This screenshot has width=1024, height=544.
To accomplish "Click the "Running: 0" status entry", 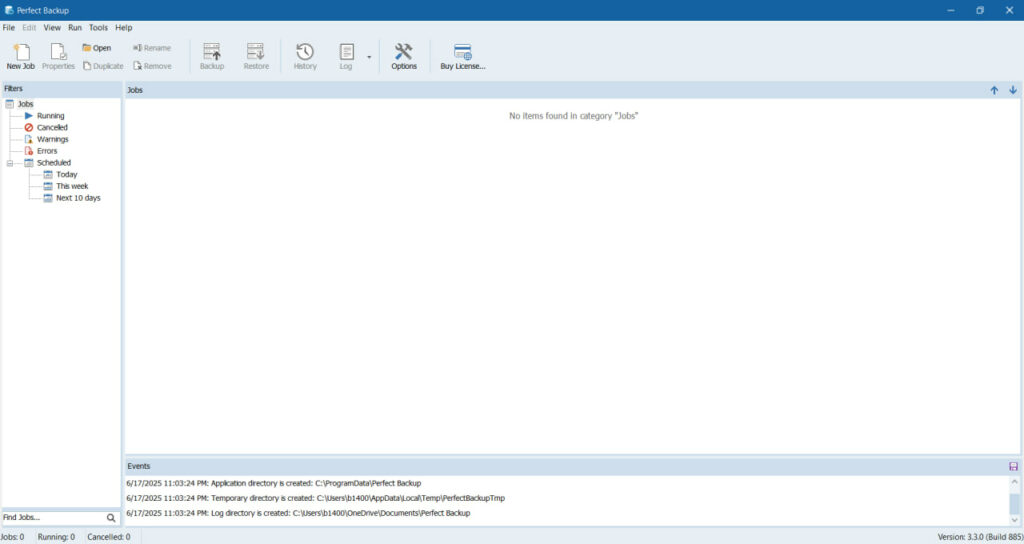I will (x=56, y=537).
